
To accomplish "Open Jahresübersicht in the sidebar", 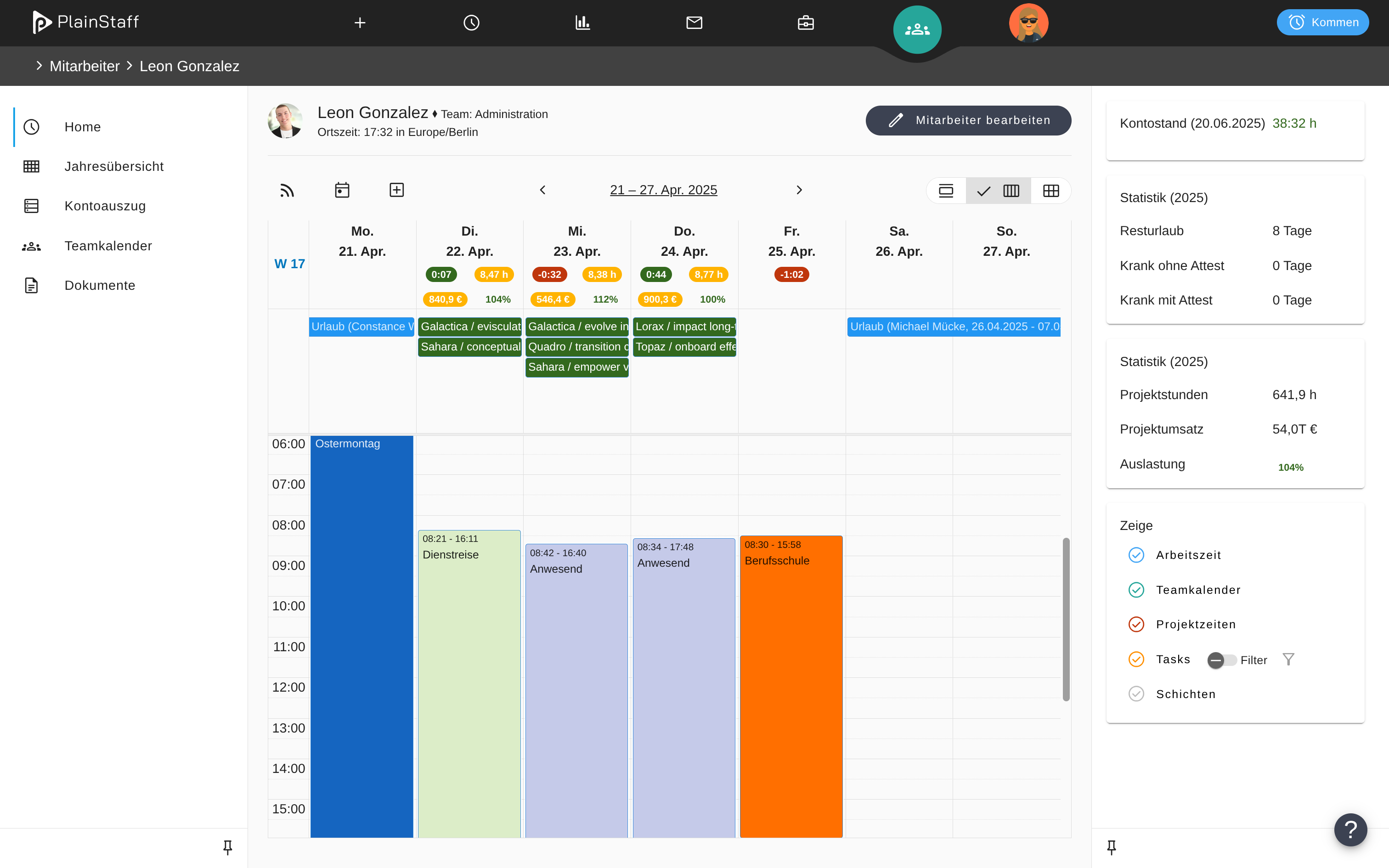I will click(124, 166).
